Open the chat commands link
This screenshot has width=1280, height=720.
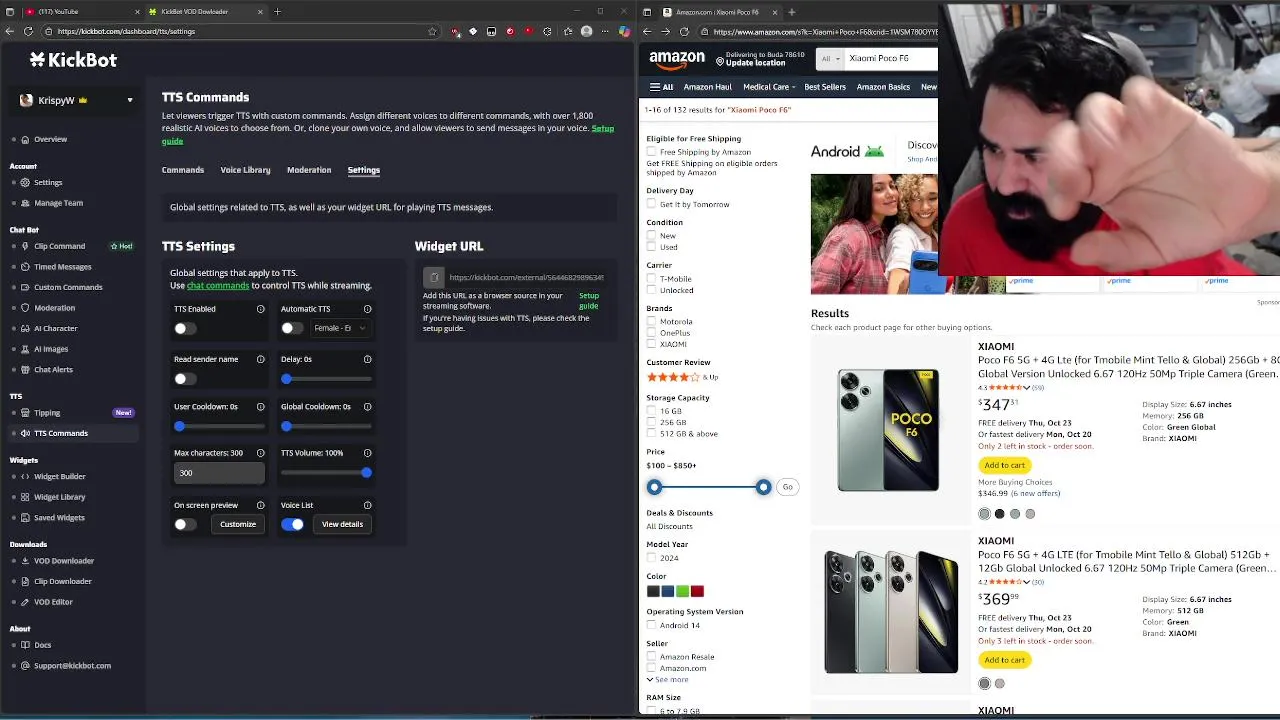(218, 286)
